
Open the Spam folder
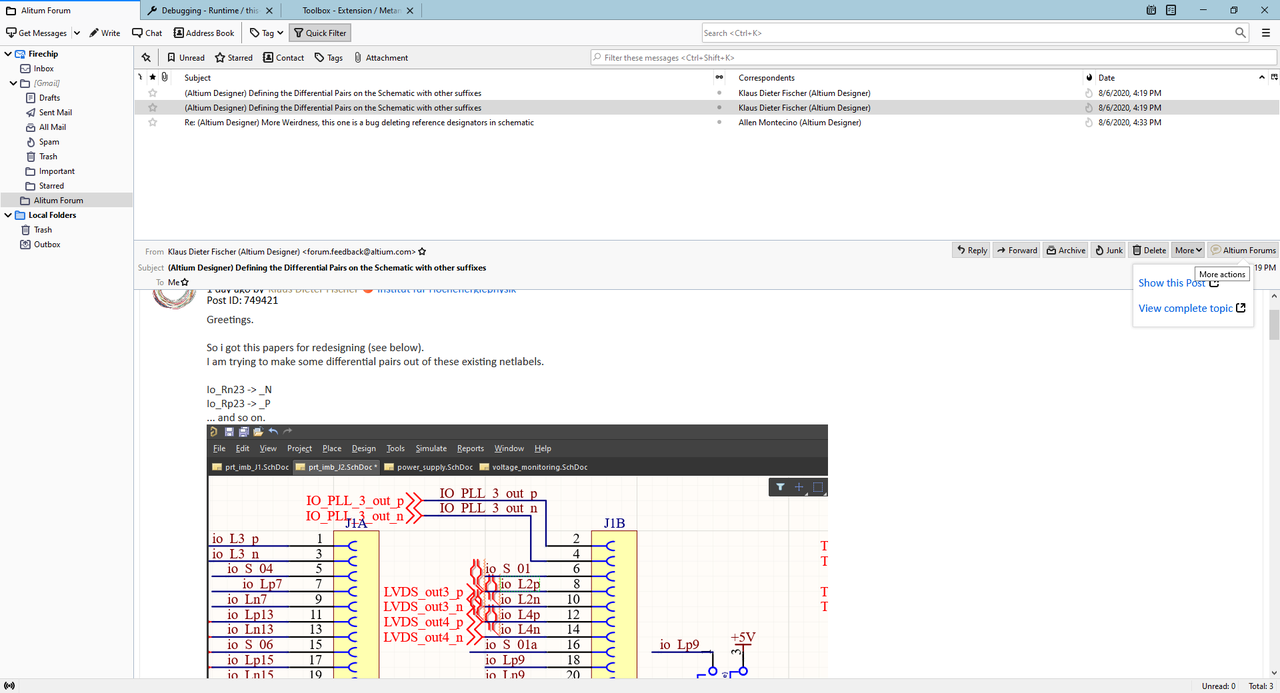click(x=49, y=142)
